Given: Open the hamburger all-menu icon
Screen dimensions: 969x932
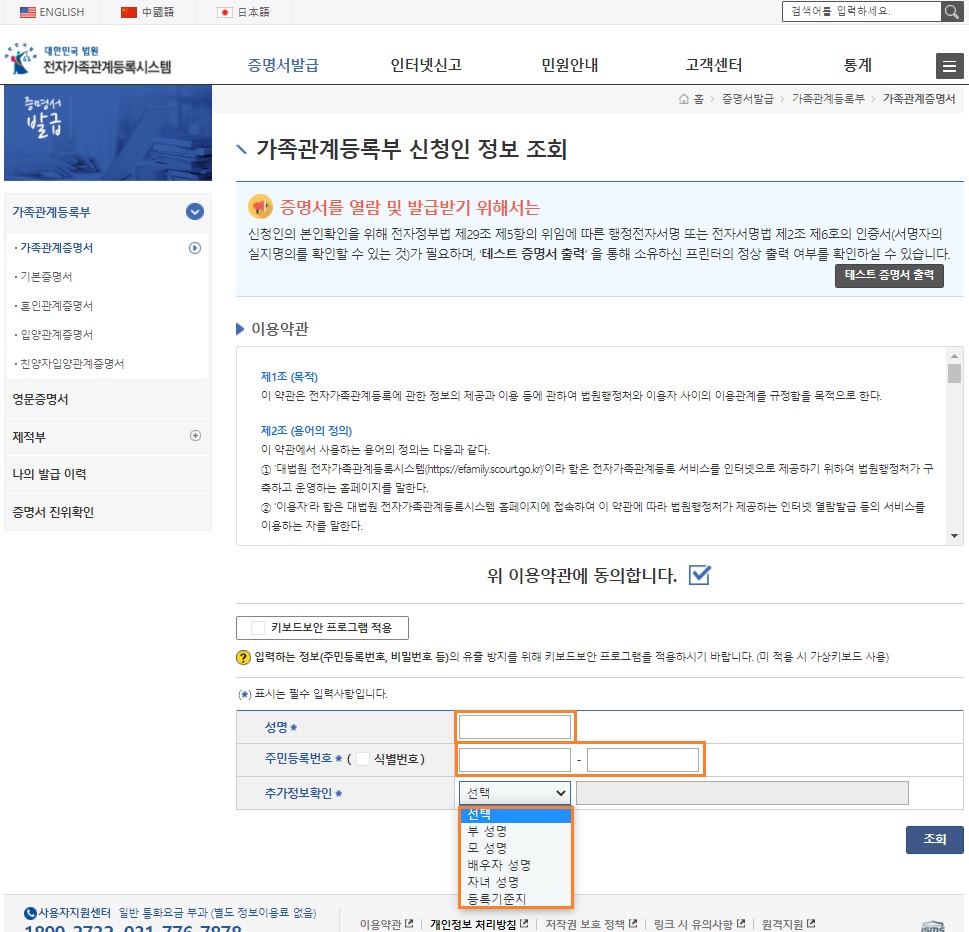Looking at the screenshot, I should [949, 66].
